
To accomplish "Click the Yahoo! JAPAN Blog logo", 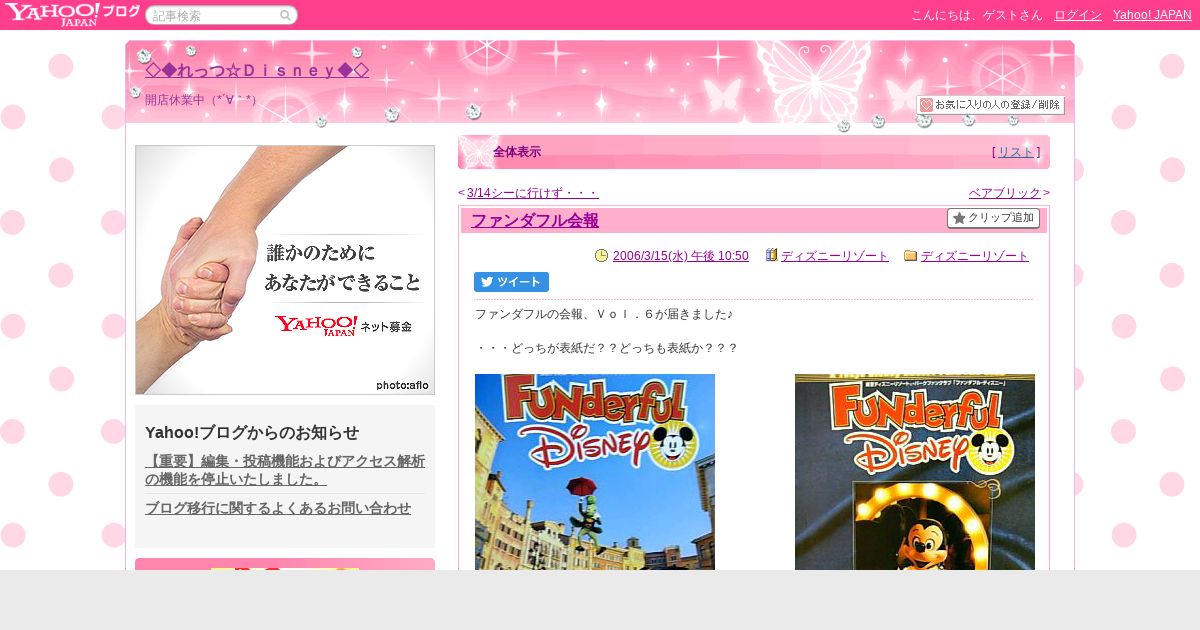I will click(72, 14).
